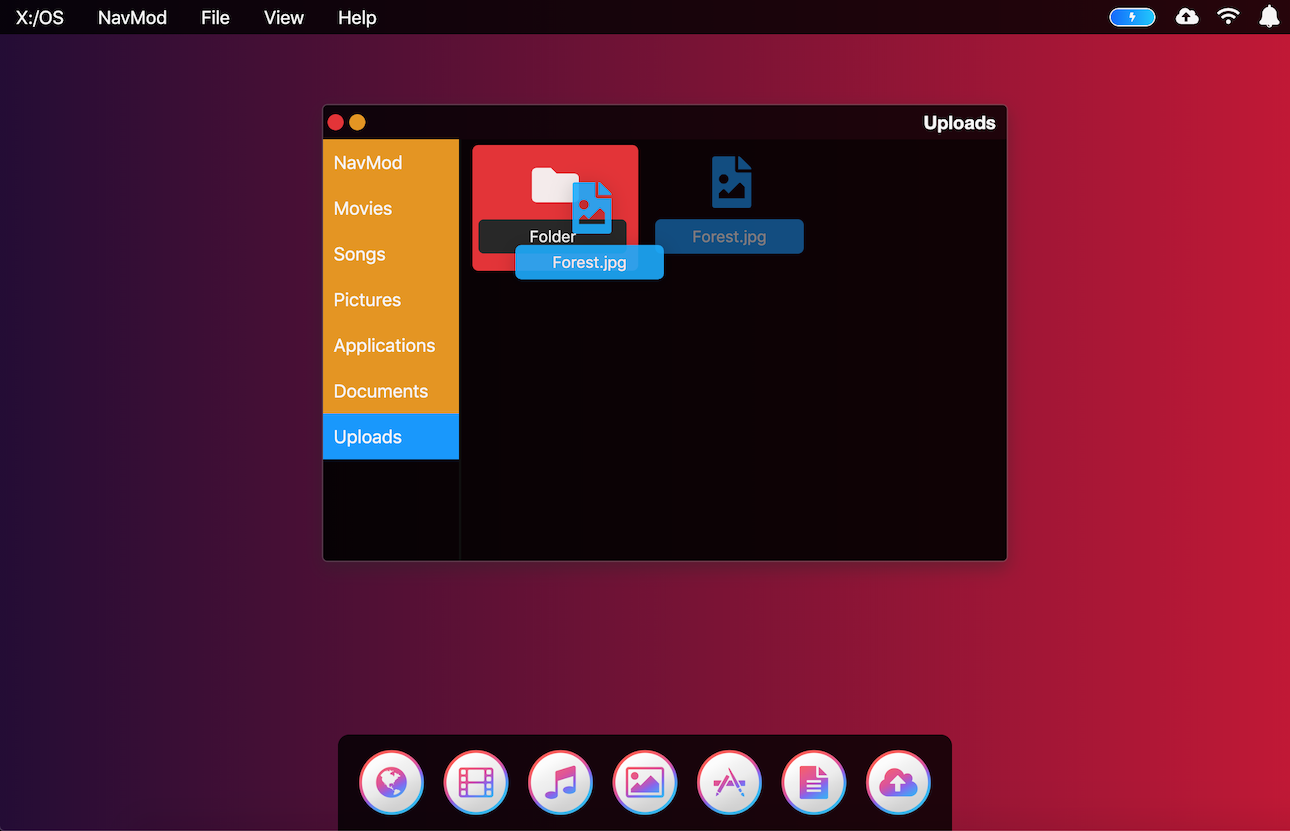This screenshot has height=831, width=1290.
Task: Go to Applications in the sidebar
Action: 391,345
